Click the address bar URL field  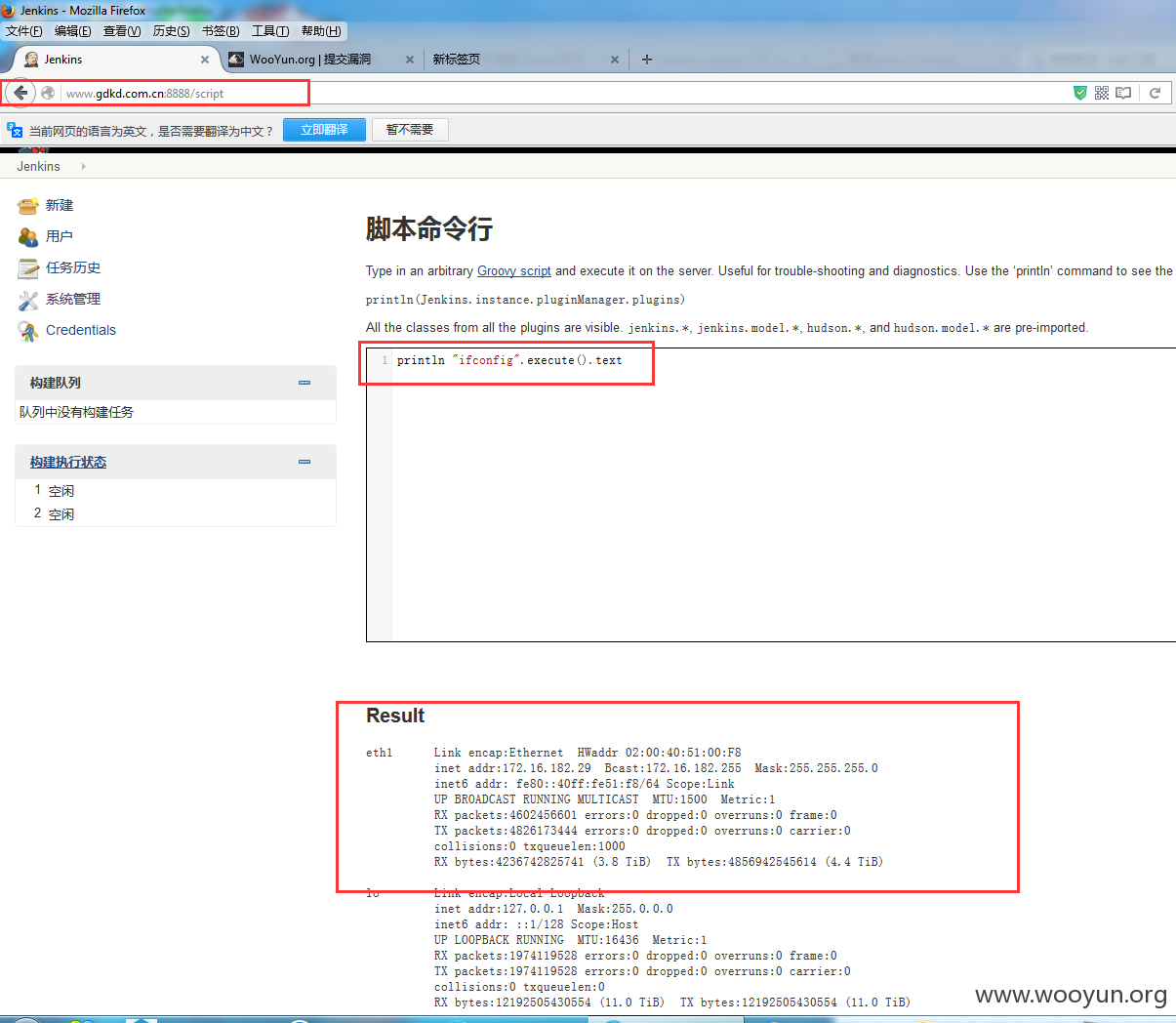pos(566,93)
